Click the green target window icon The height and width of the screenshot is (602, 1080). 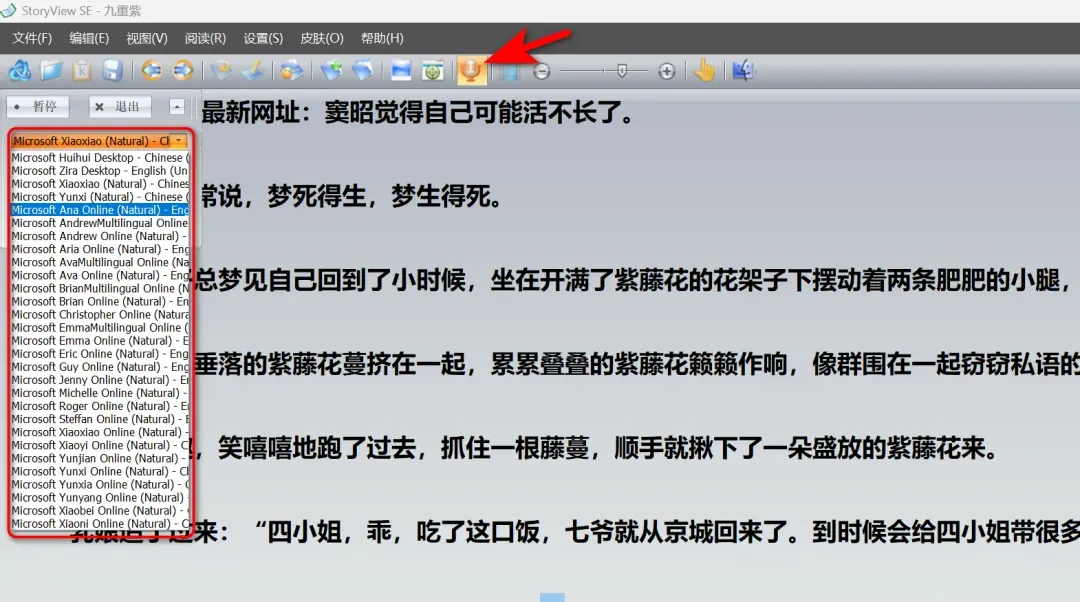432,70
